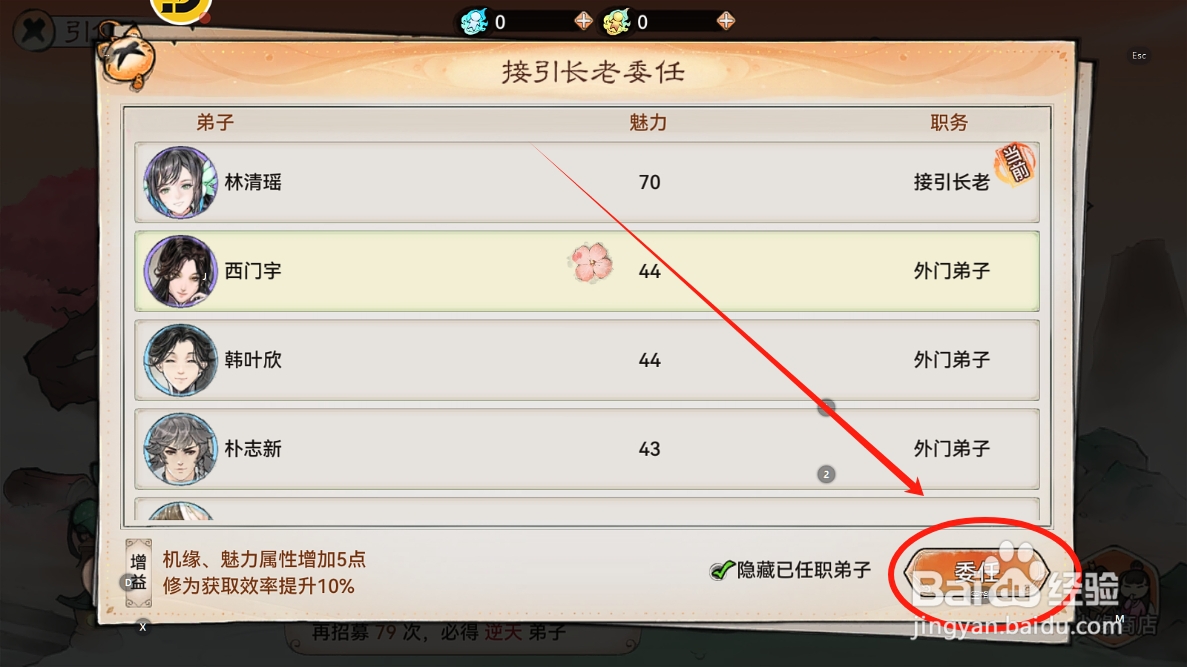Click 西门宇's portrait avatar
The height and width of the screenshot is (667, 1187).
pos(180,271)
